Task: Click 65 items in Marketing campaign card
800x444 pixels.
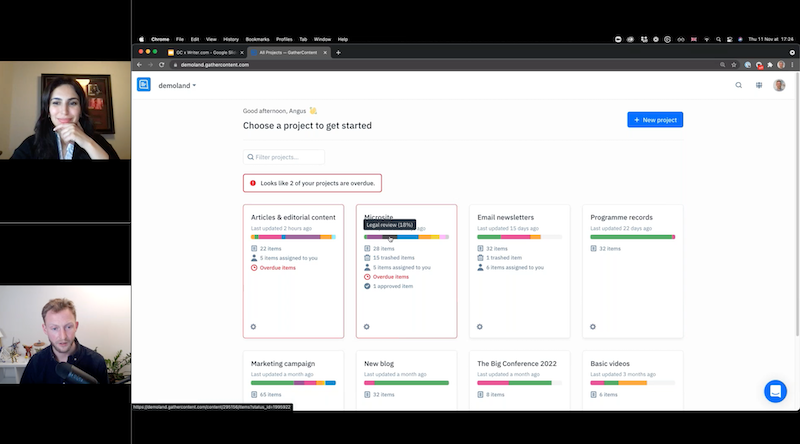Action: 270,394
